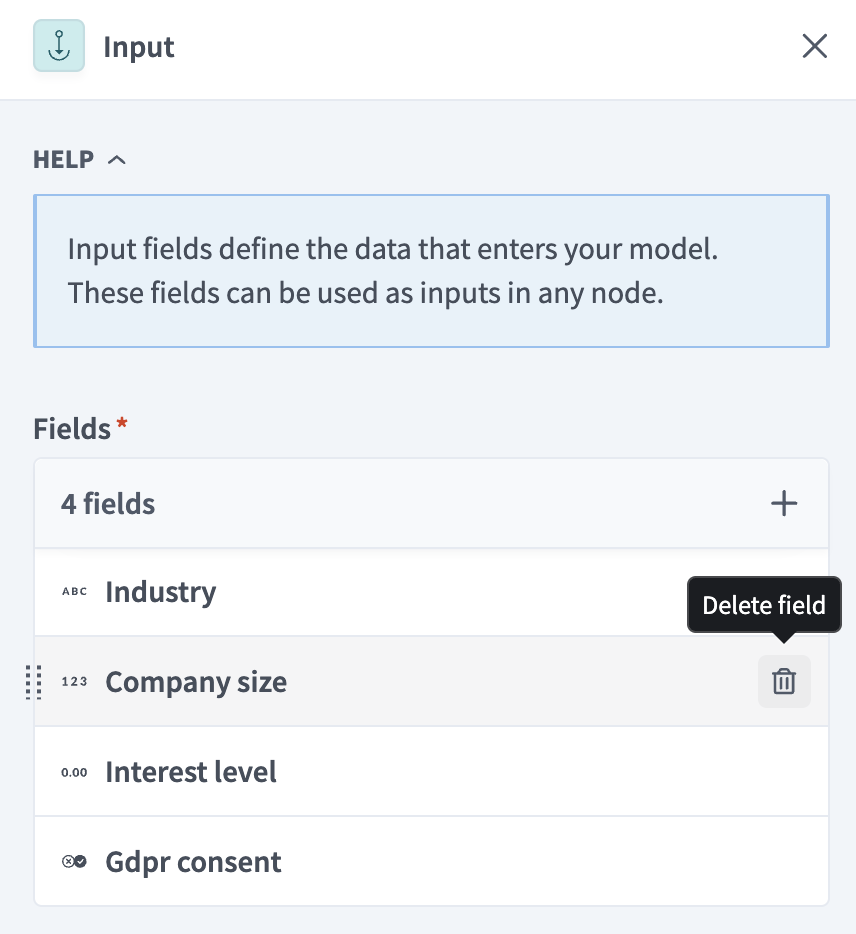Click the anchor Input node icon
Screen dimensions: 856x934
(58, 46)
